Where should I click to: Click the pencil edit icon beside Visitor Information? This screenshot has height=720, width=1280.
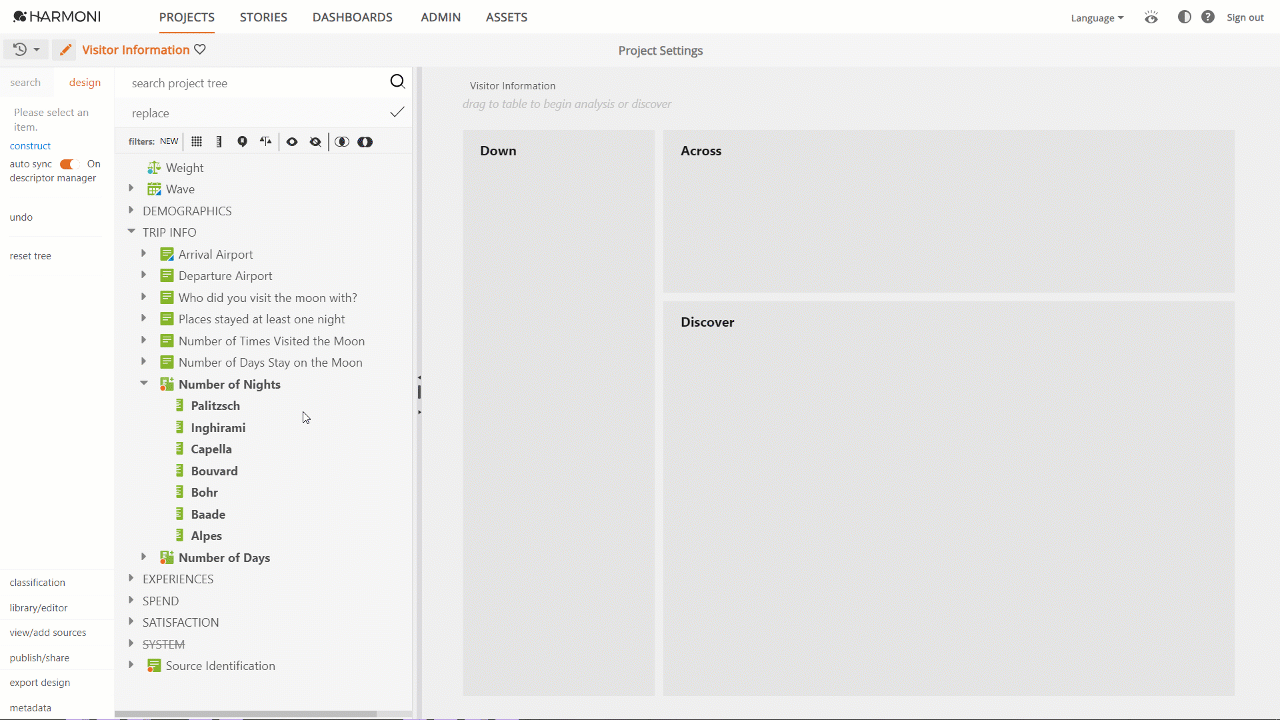(65, 50)
